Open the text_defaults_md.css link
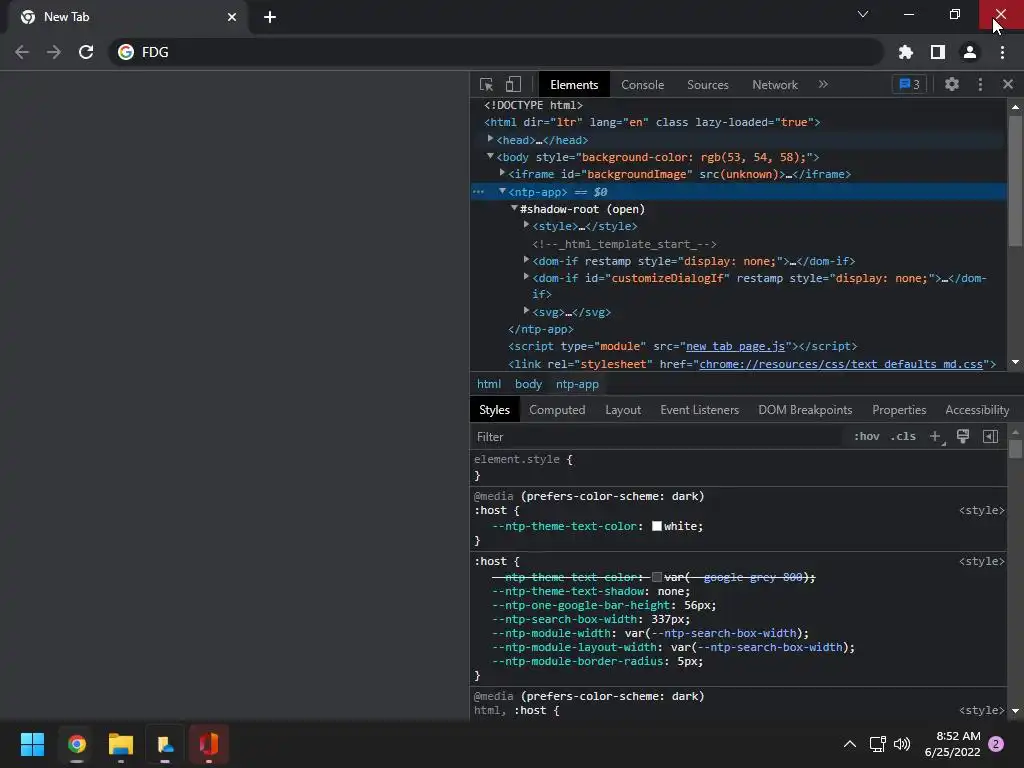This screenshot has width=1024, height=768. [840, 364]
